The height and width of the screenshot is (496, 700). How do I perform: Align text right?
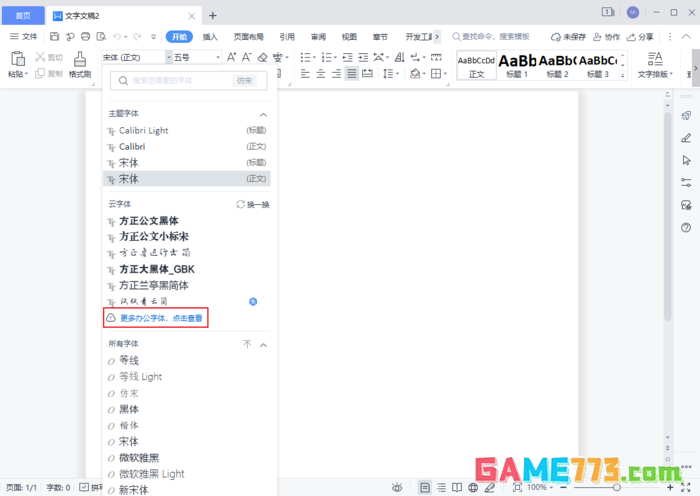[336, 74]
